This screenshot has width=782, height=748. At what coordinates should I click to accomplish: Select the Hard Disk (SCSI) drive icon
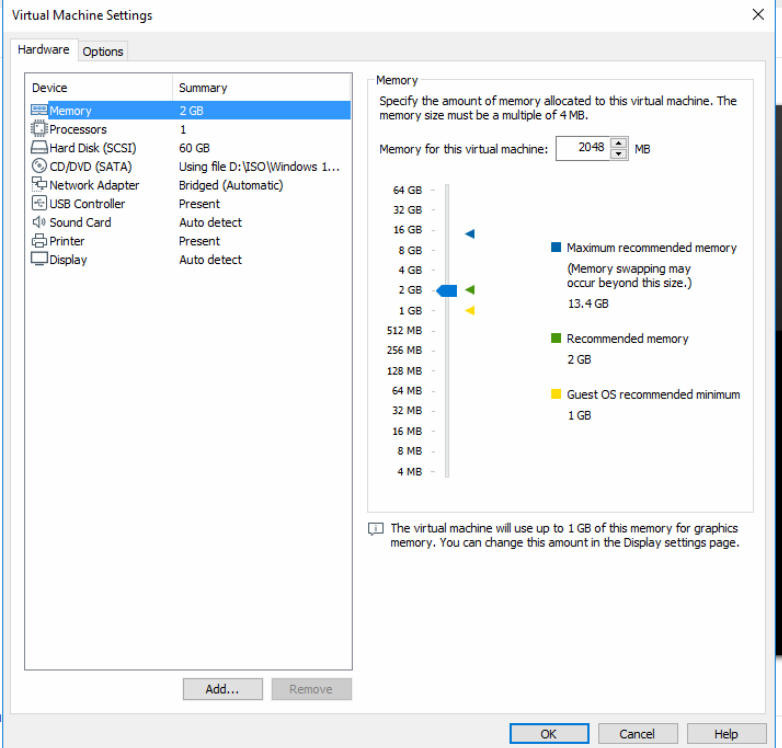(39, 148)
